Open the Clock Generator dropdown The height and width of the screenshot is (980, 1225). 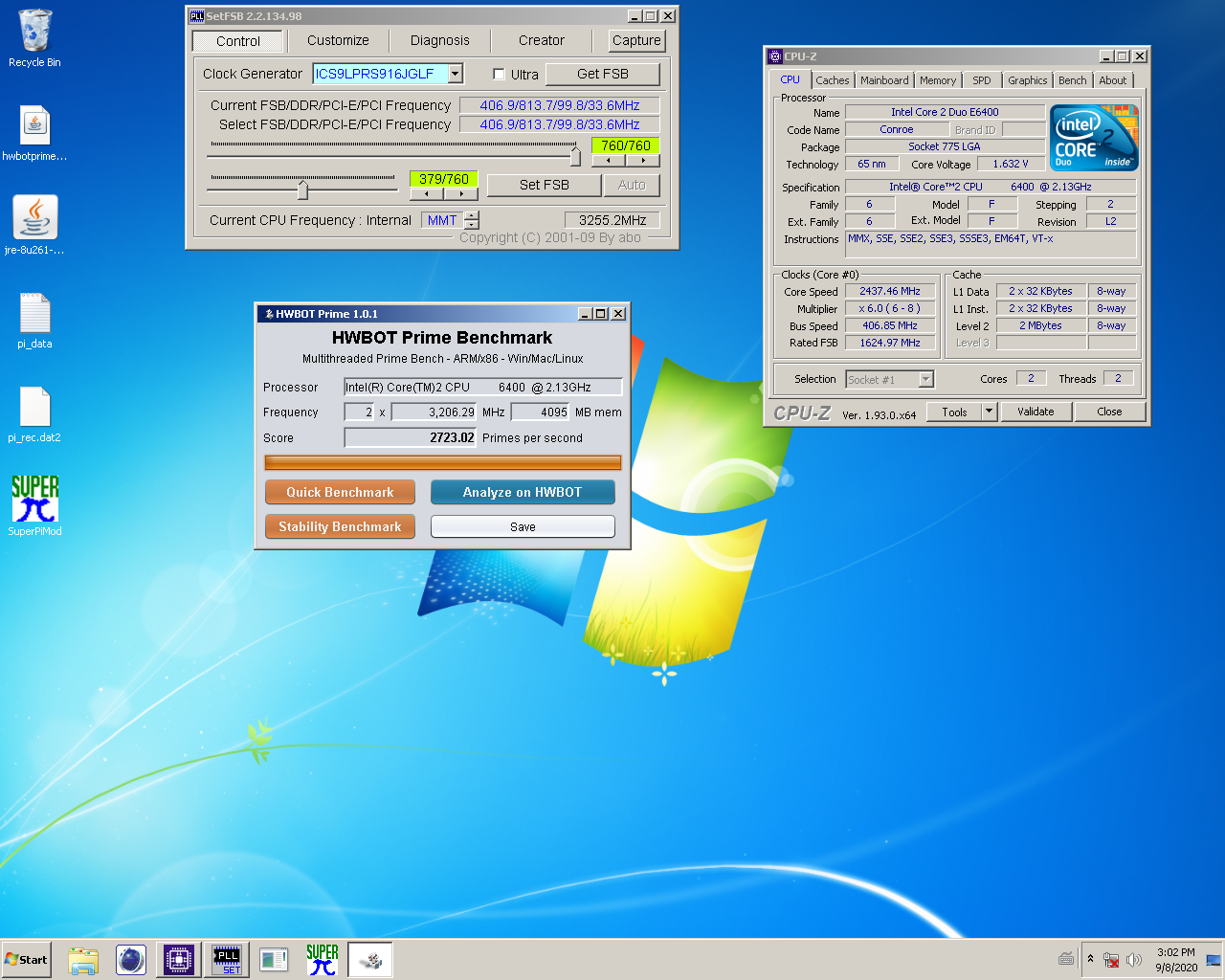pyautogui.click(x=456, y=74)
